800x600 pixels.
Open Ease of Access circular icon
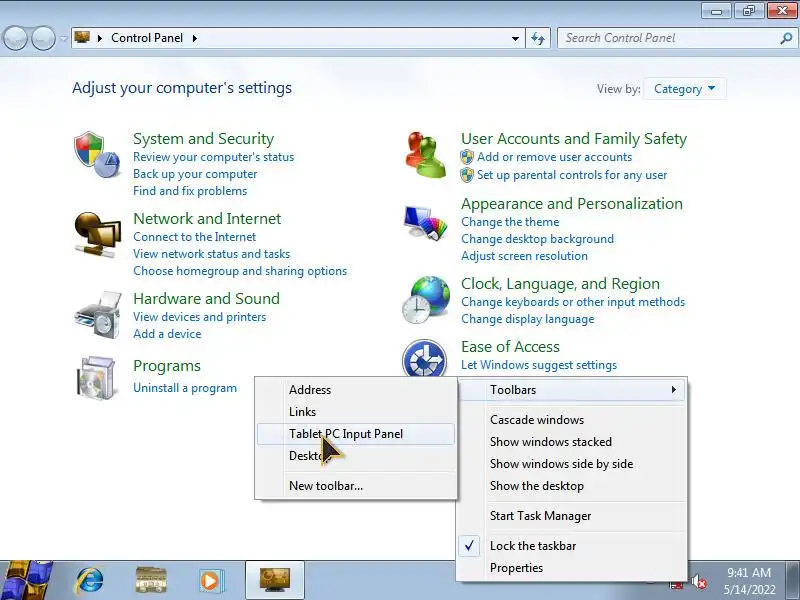[424, 358]
